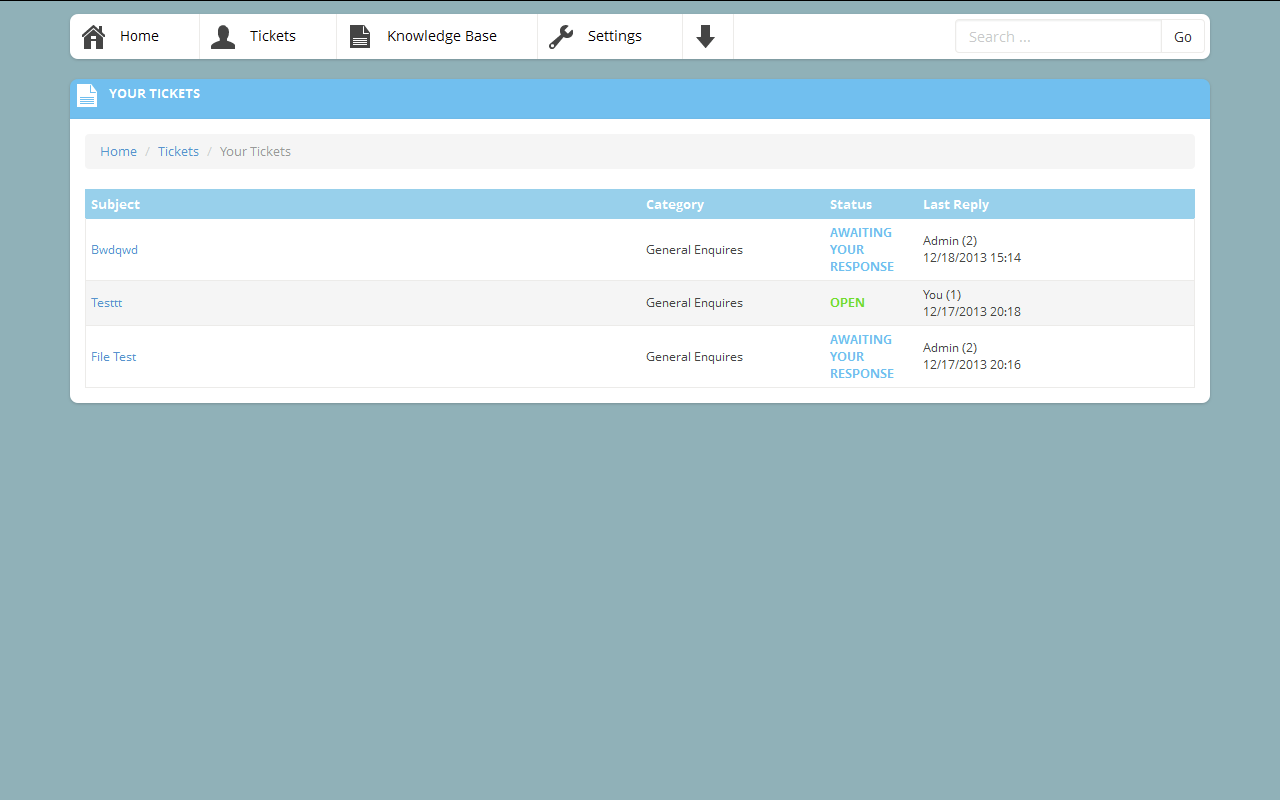Click inside the Search input field
Image resolution: width=1280 pixels, height=800 pixels.
coord(1058,36)
